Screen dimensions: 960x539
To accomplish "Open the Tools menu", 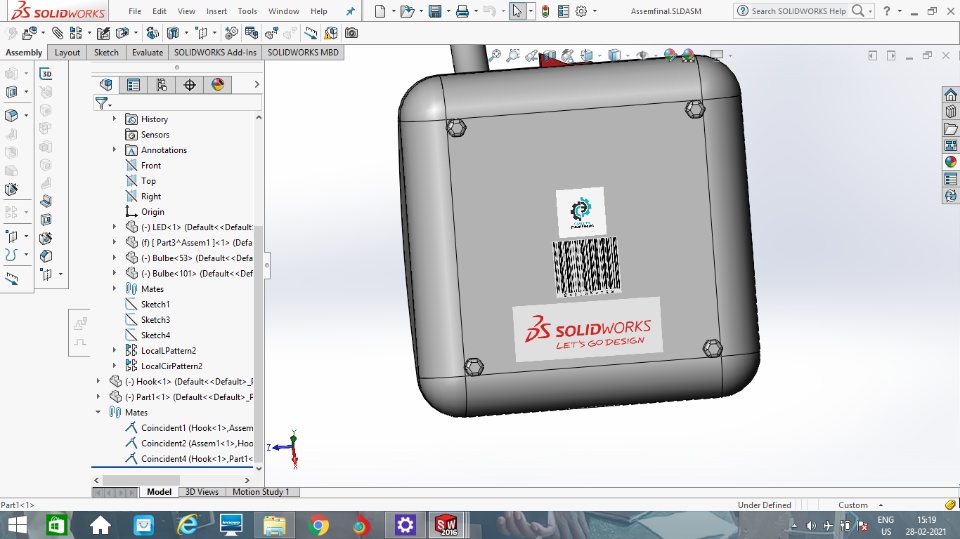I will [247, 11].
